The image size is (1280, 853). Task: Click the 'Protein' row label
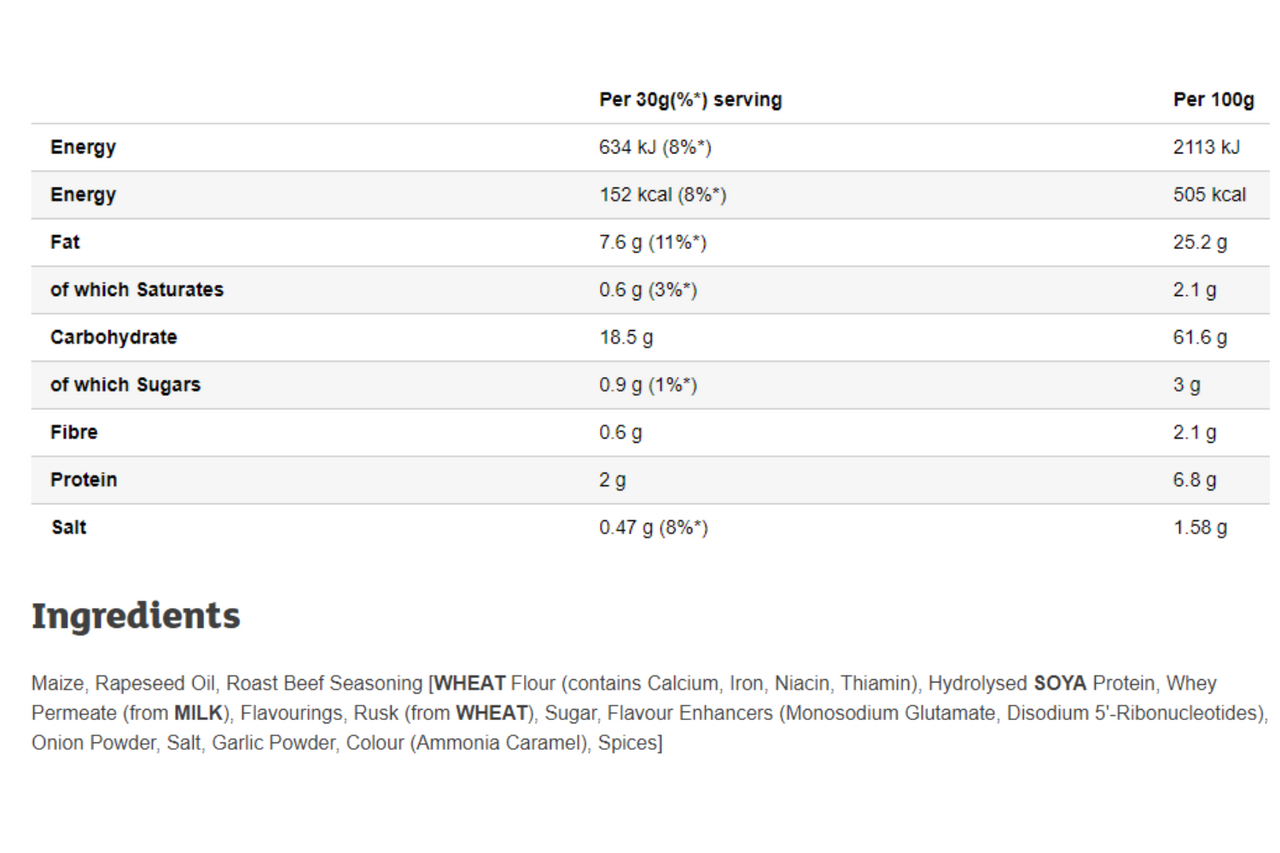coord(83,480)
